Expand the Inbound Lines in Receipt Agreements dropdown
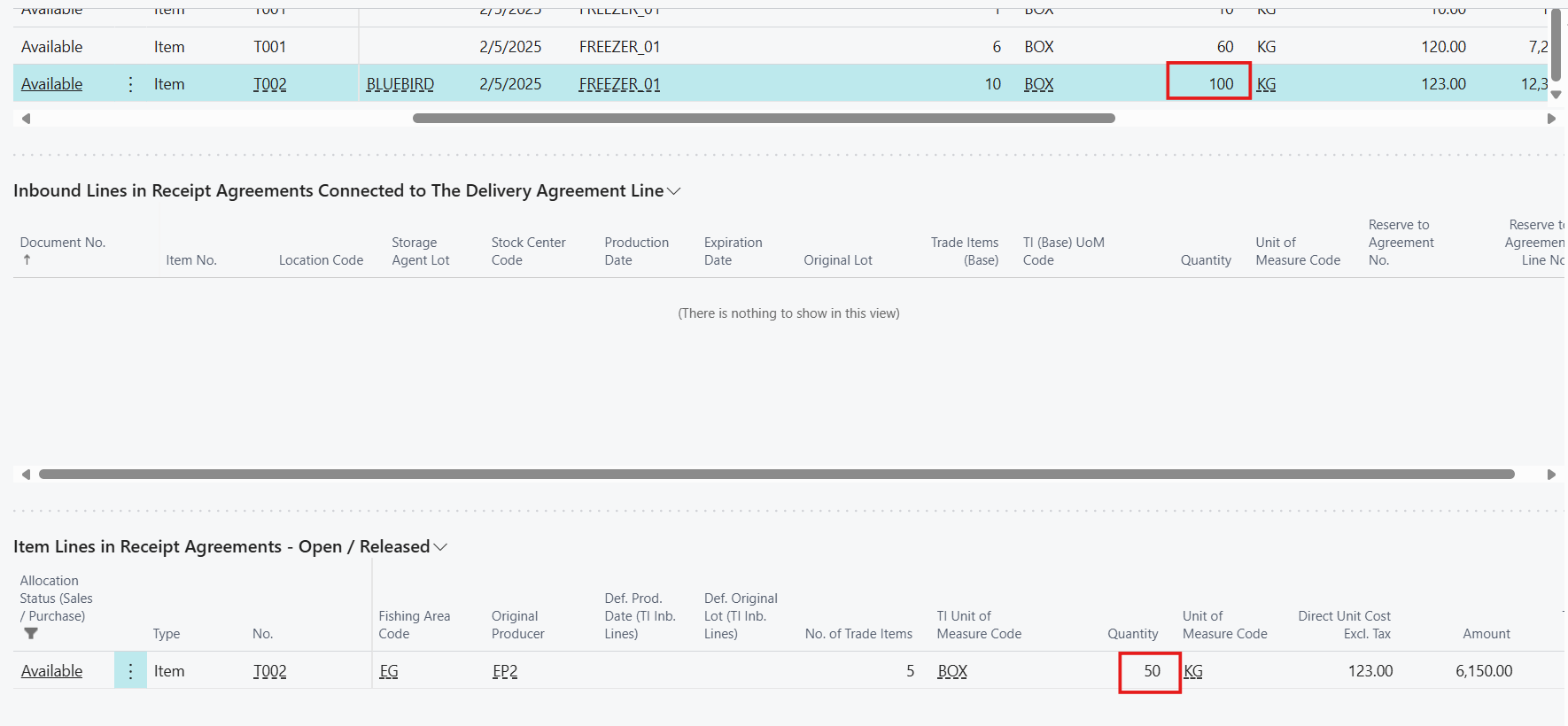 (674, 191)
